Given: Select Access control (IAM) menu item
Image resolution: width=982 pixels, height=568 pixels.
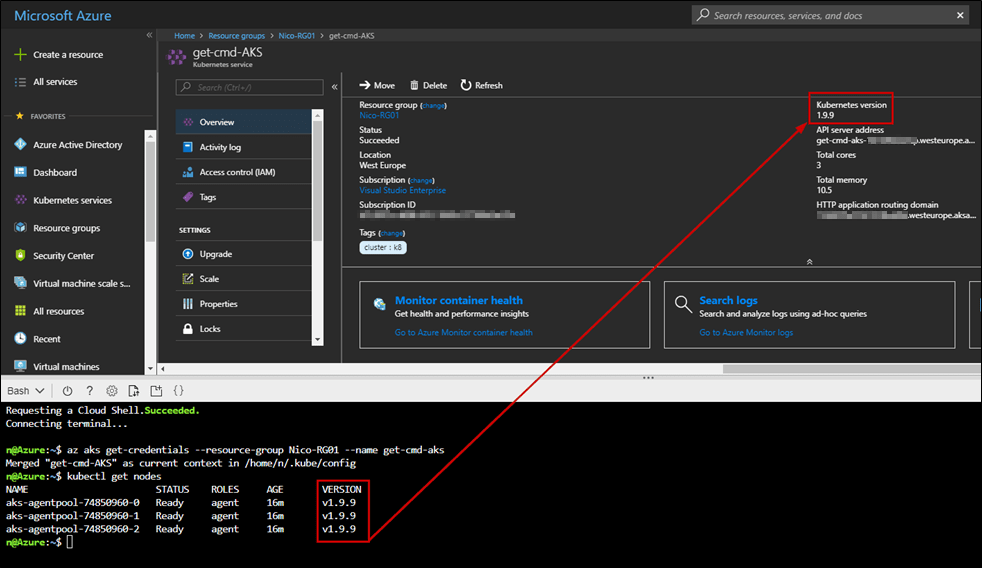Looking at the screenshot, I should (243, 172).
